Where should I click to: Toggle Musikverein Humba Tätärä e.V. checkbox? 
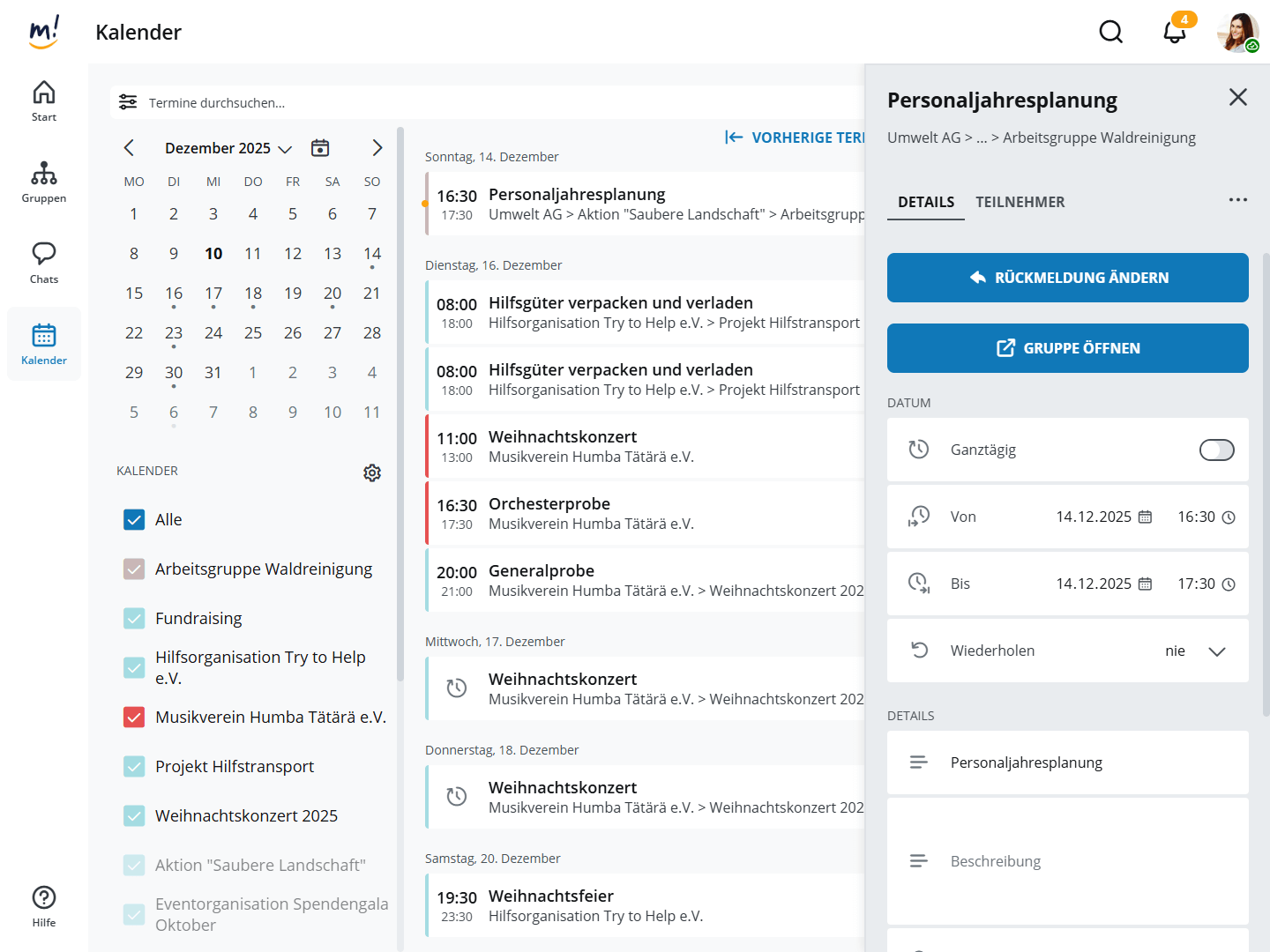coord(134,718)
